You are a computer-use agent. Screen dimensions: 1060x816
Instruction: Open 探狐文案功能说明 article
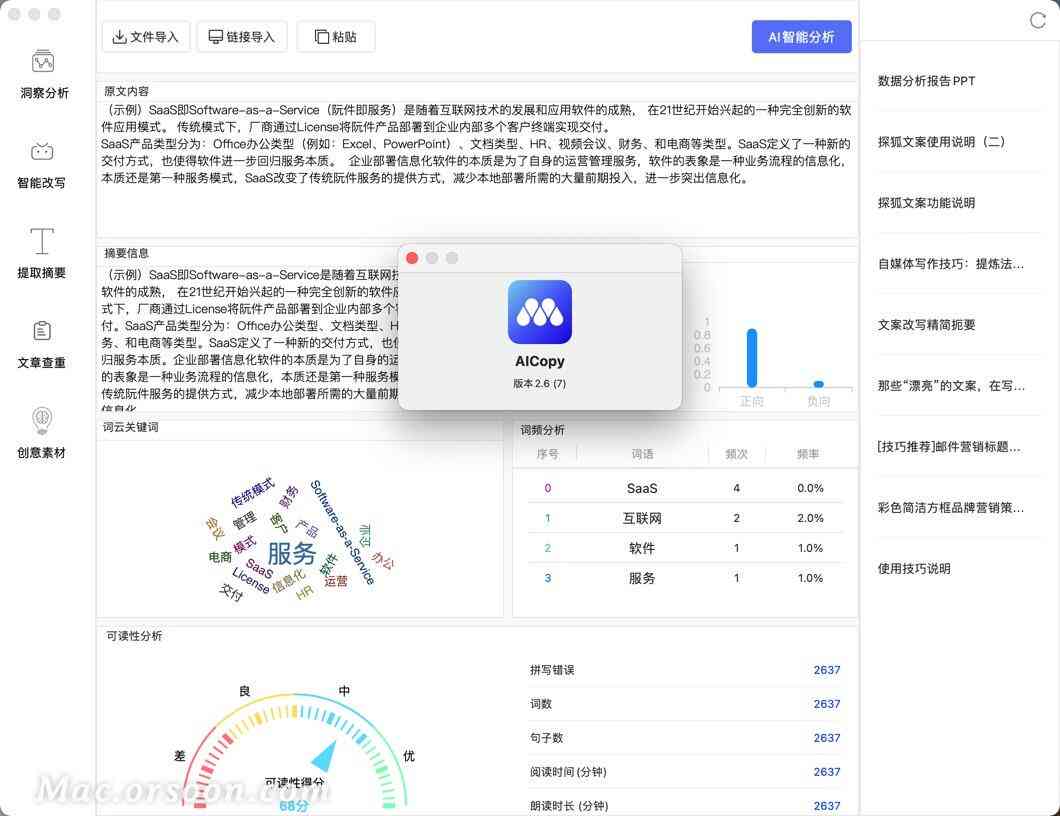[x=926, y=203]
